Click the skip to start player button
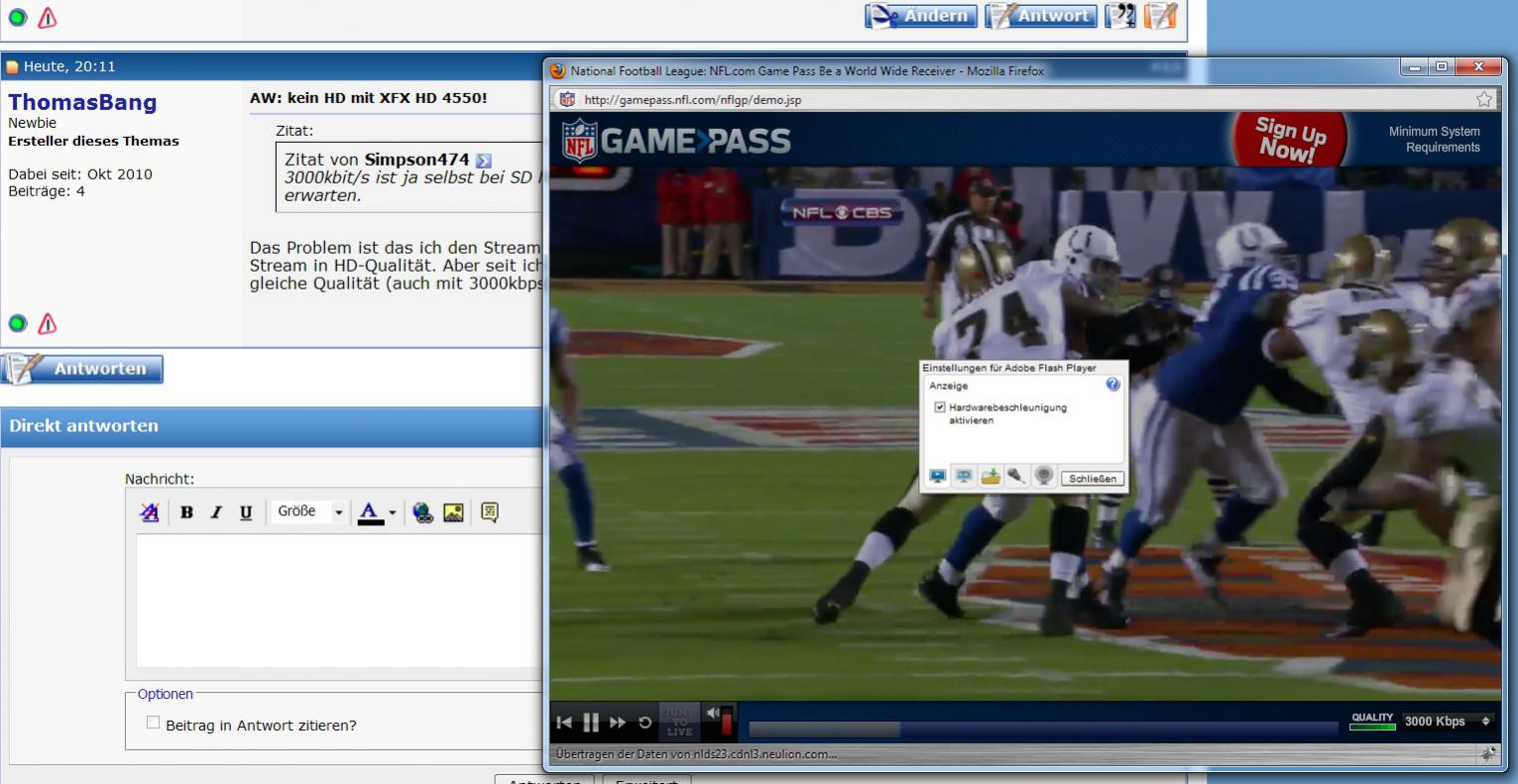 (x=564, y=723)
